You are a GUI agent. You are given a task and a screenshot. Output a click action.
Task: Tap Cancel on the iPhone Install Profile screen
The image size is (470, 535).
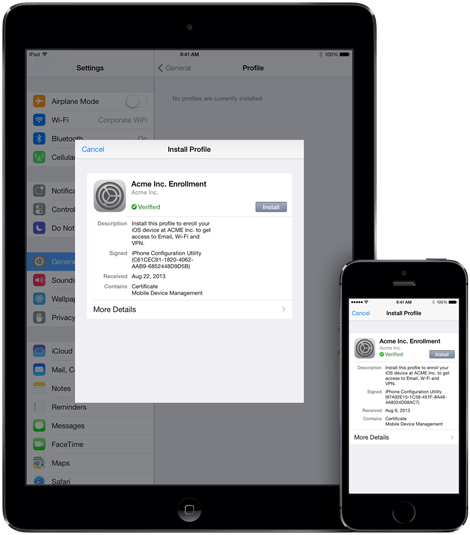[x=360, y=313]
